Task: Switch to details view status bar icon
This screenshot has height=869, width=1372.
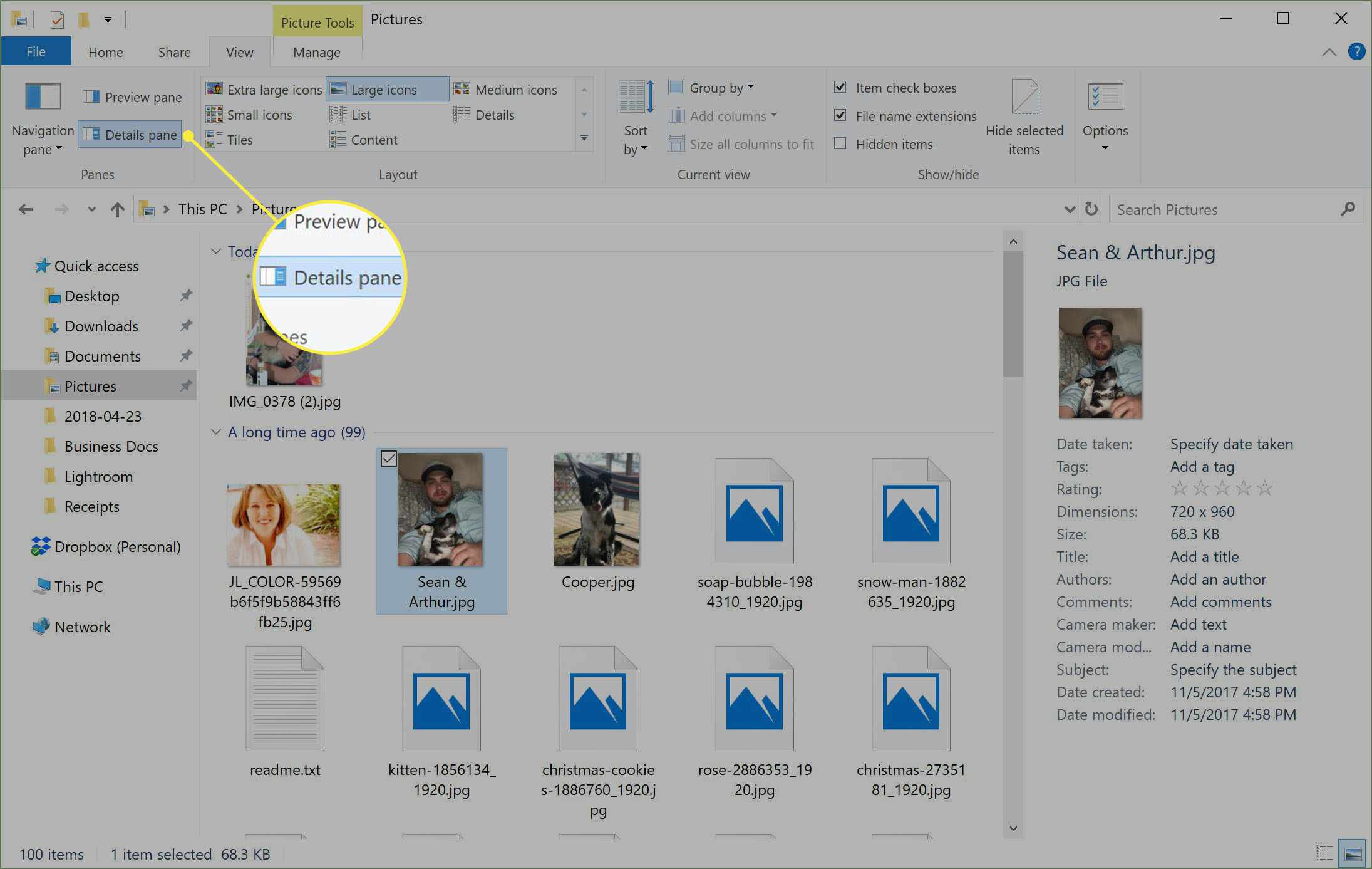Action: click(x=1323, y=853)
